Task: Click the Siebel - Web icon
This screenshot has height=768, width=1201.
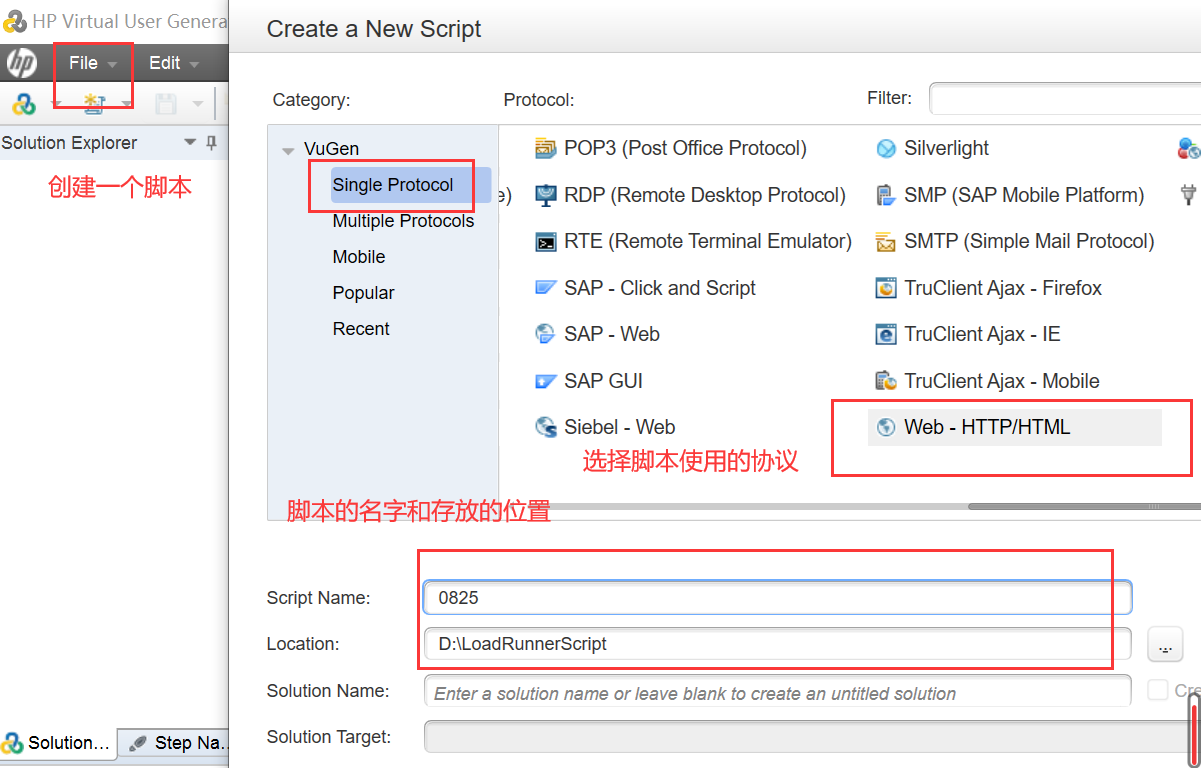Action: click(545, 427)
